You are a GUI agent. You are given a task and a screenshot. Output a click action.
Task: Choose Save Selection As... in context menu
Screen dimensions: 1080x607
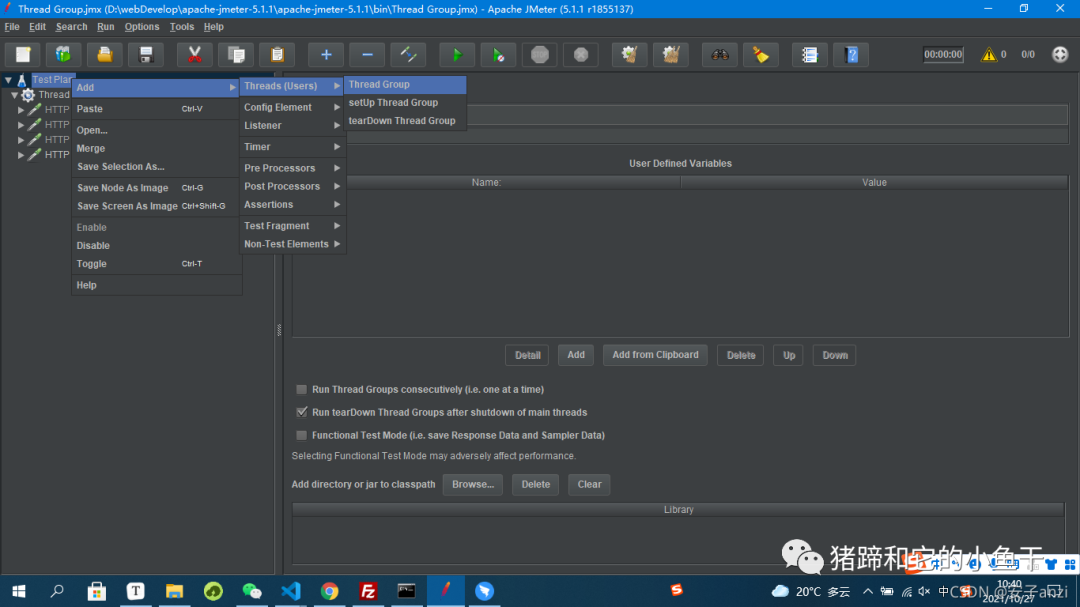(156, 167)
